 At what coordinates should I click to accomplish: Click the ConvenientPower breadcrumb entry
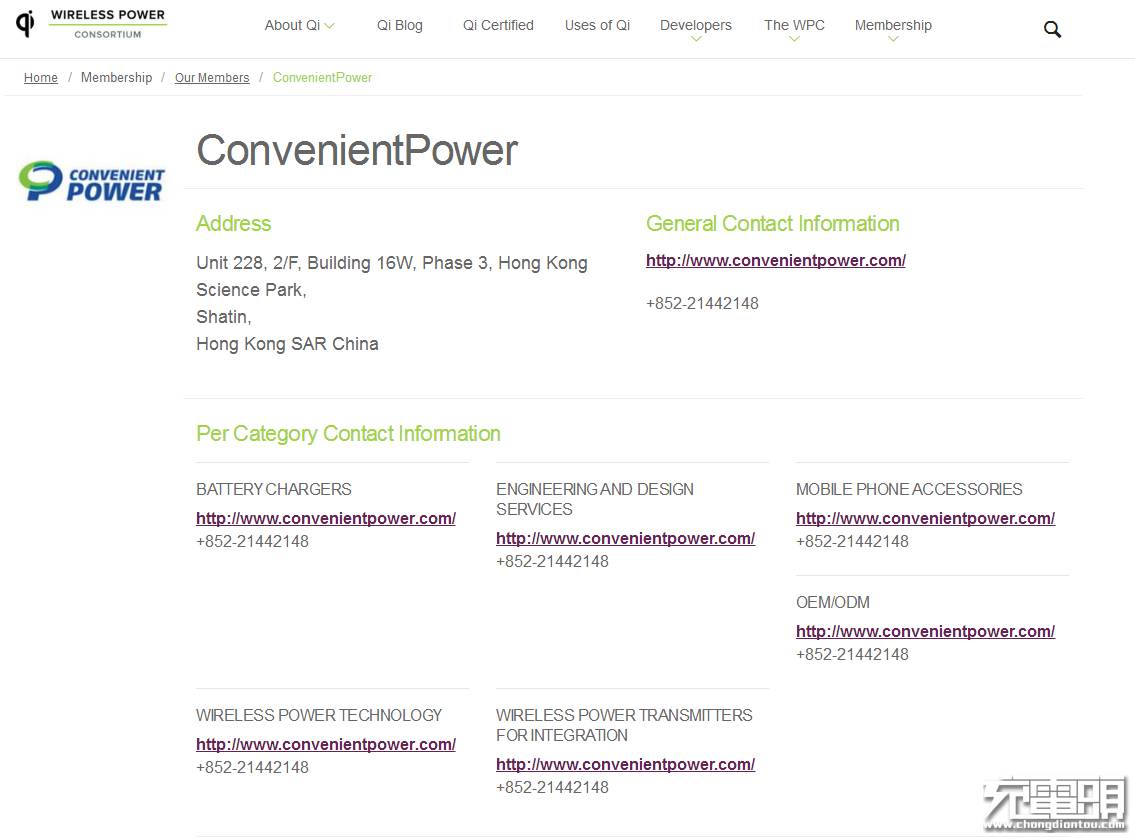pyautogui.click(x=322, y=77)
